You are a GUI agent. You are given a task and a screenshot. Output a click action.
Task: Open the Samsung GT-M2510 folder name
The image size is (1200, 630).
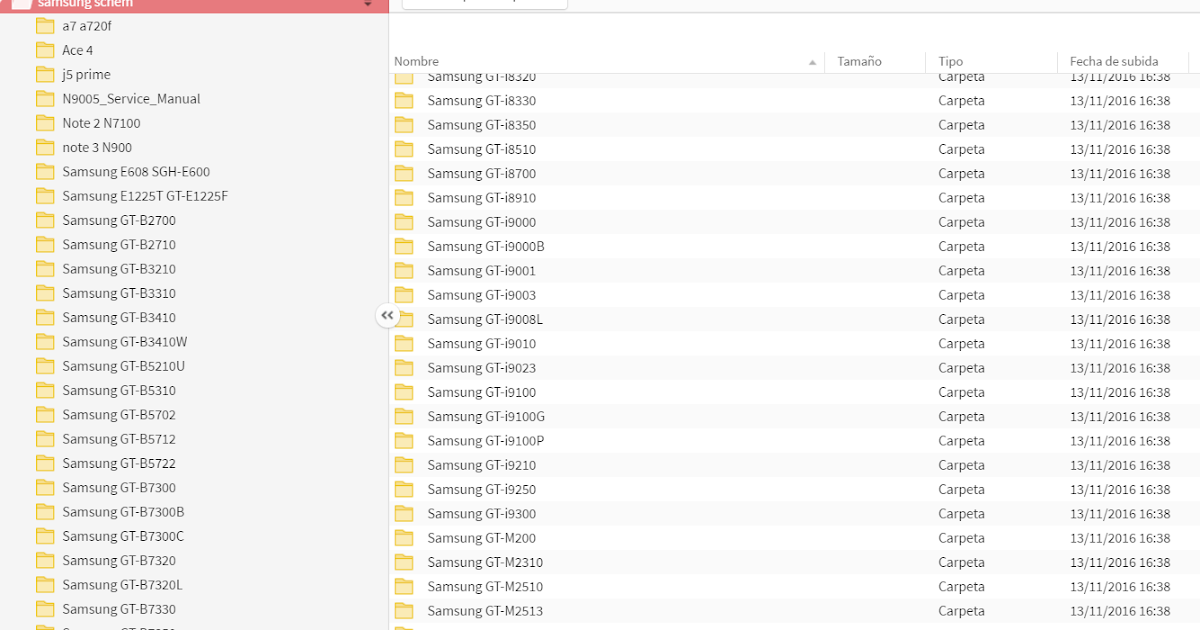pos(485,586)
